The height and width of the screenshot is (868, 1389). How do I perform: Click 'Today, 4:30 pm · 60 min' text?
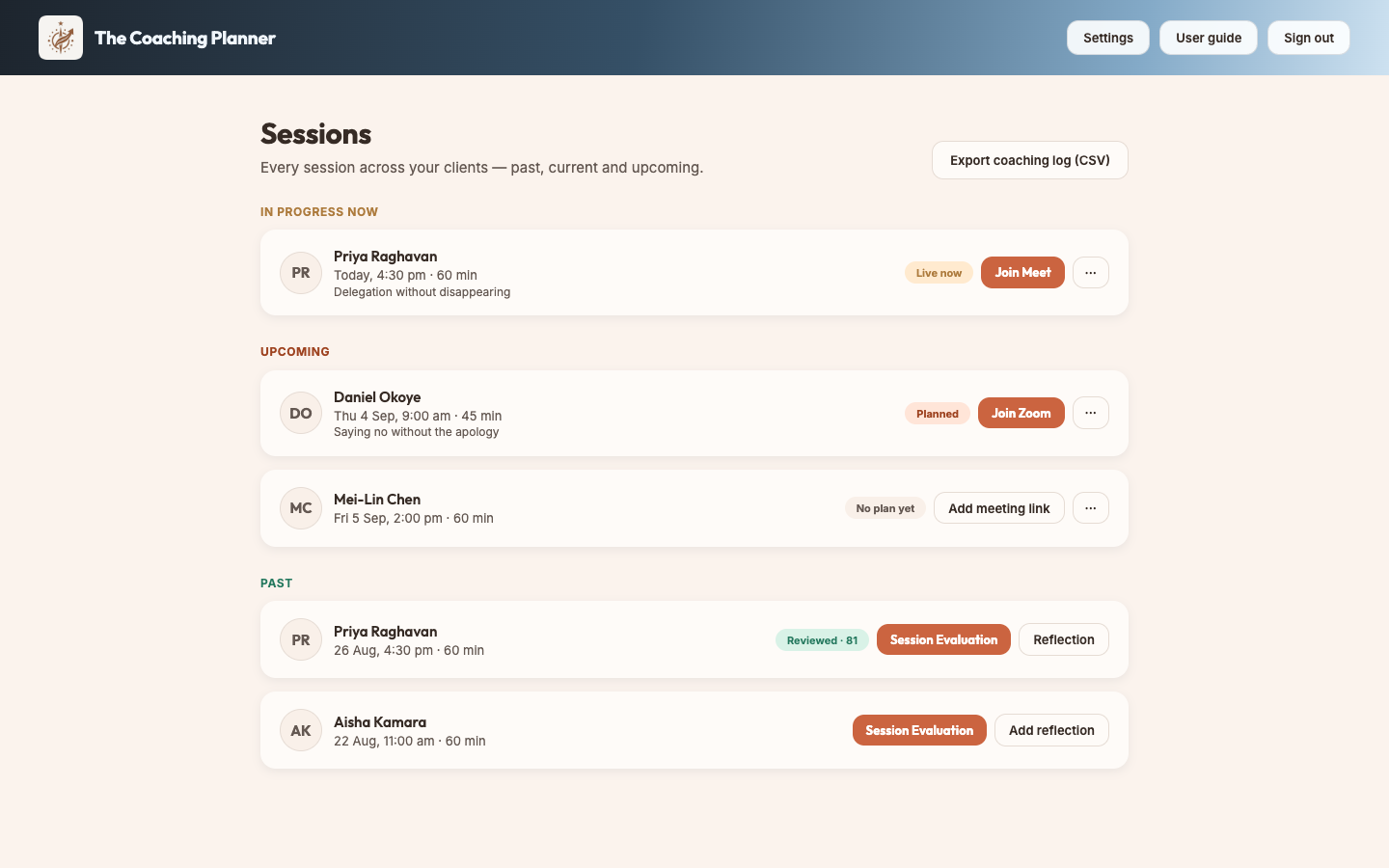[x=405, y=275]
